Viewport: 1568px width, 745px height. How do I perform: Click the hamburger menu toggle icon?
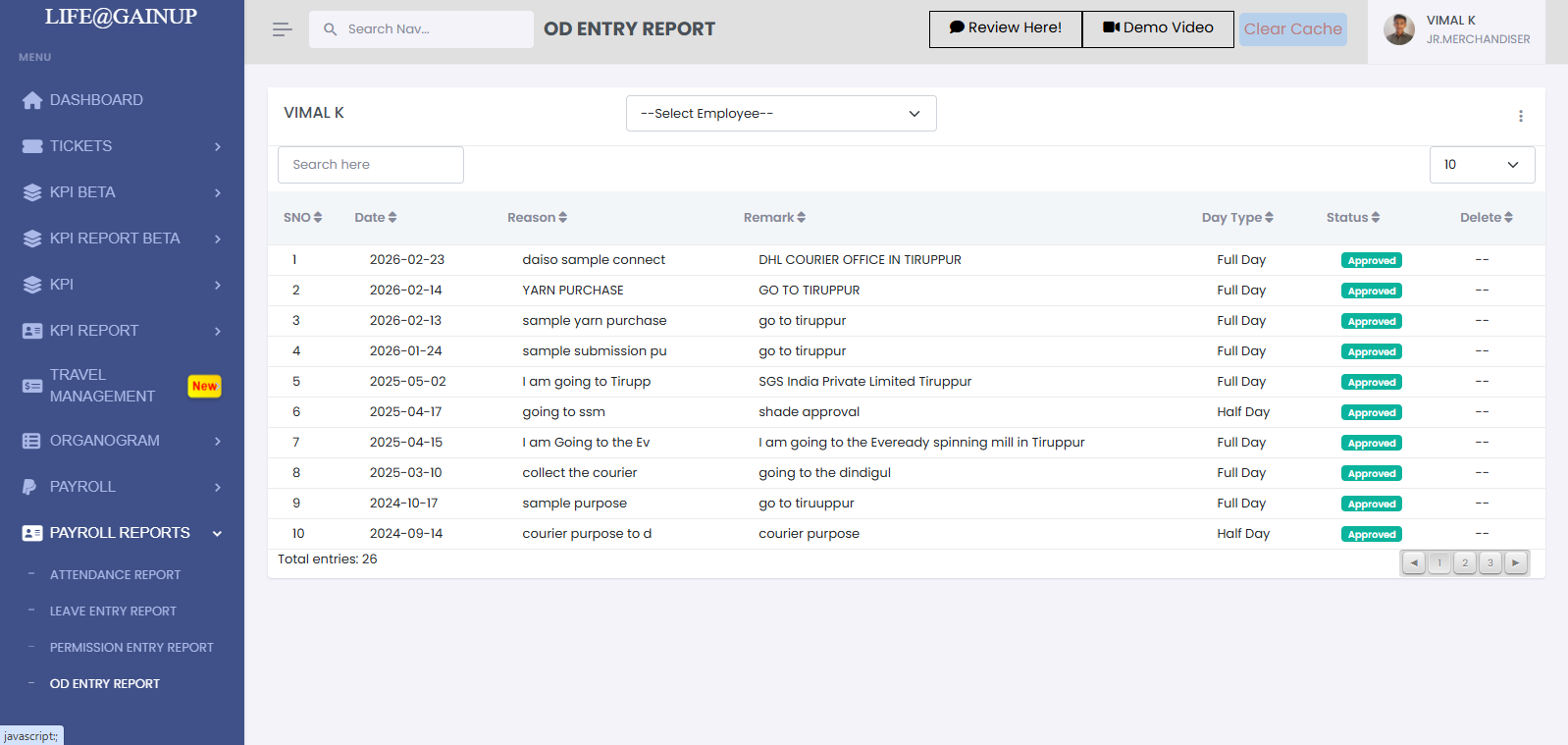pos(282,29)
